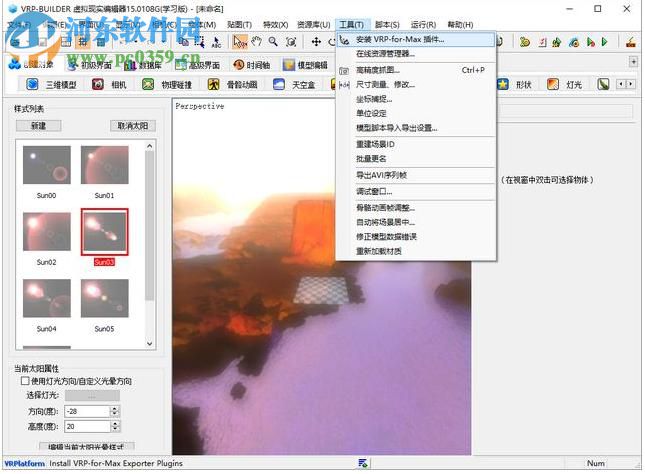
Task: Select the magnifier zoom tool
Action: 273,42
